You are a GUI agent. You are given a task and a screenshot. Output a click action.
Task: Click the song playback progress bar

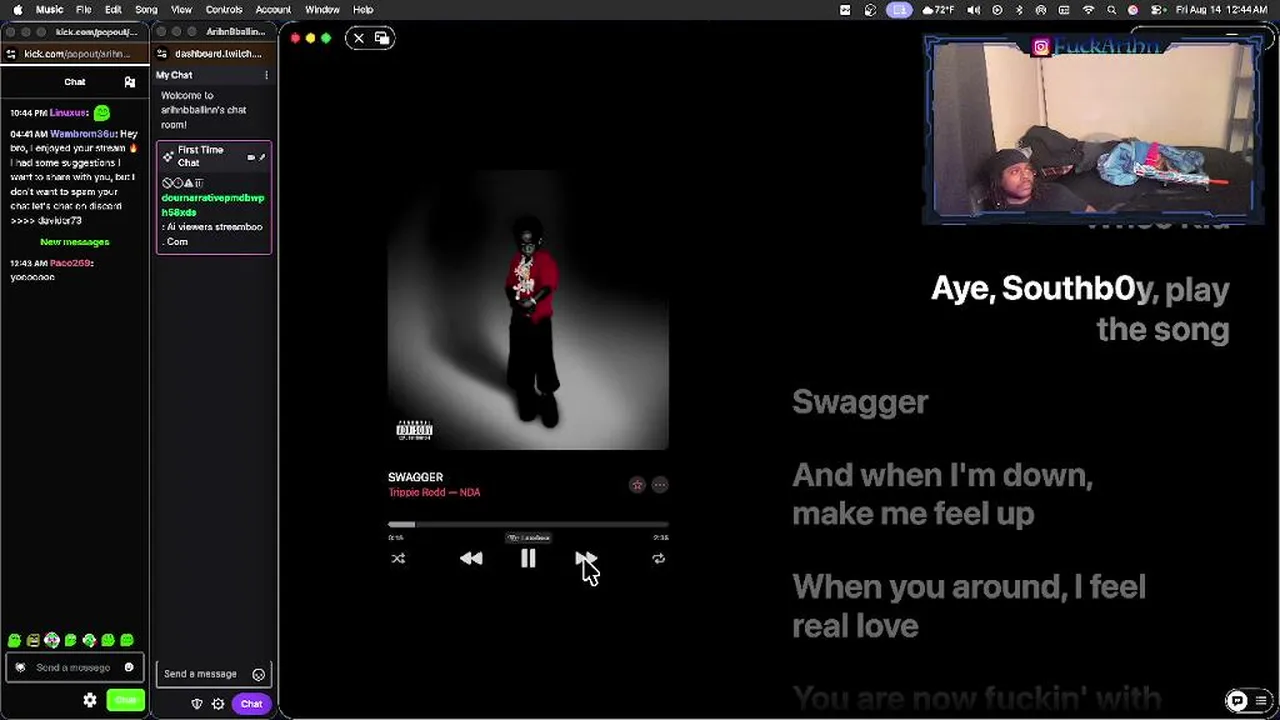pyautogui.click(x=528, y=524)
